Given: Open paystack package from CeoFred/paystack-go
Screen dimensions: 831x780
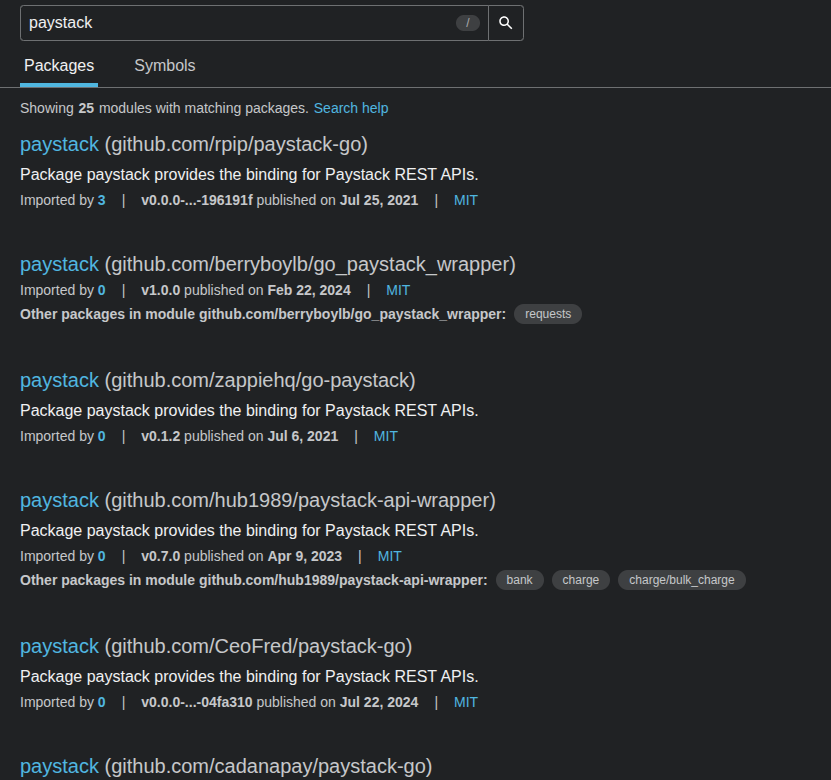Looking at the screenshot, I should coord(59,646).
